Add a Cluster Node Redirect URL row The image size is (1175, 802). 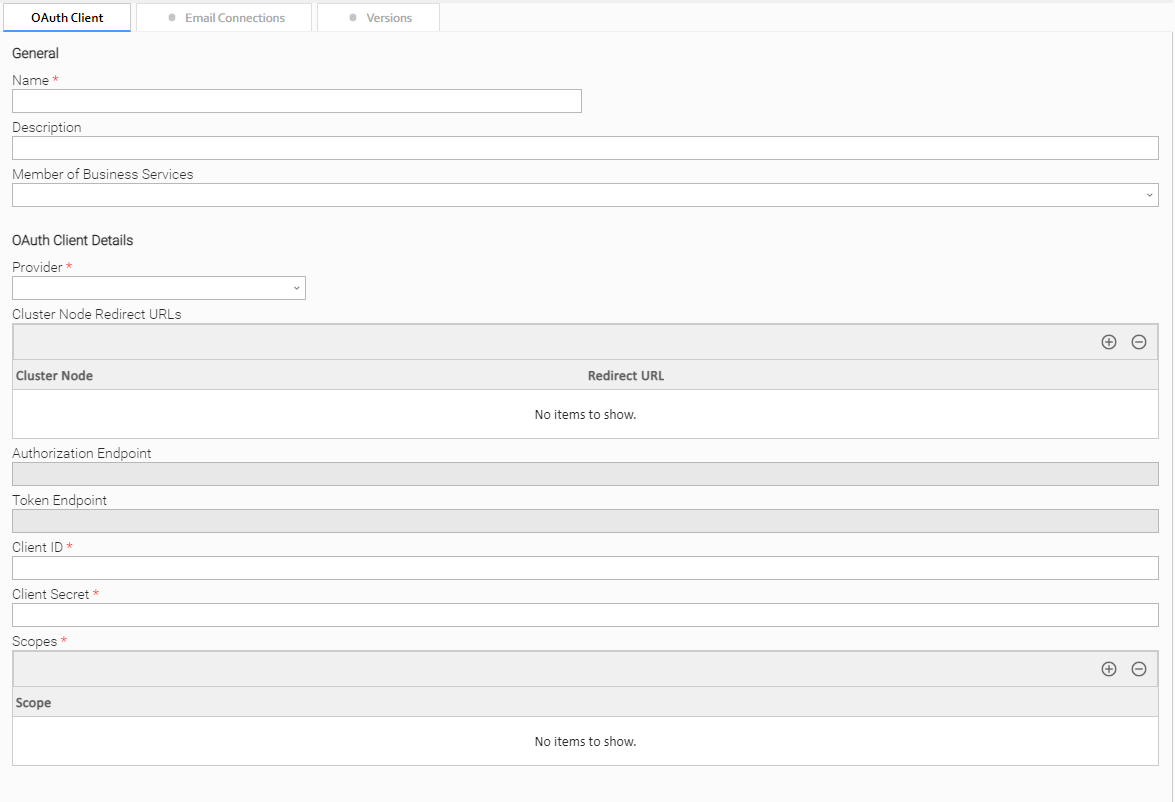click(1108, 342)
